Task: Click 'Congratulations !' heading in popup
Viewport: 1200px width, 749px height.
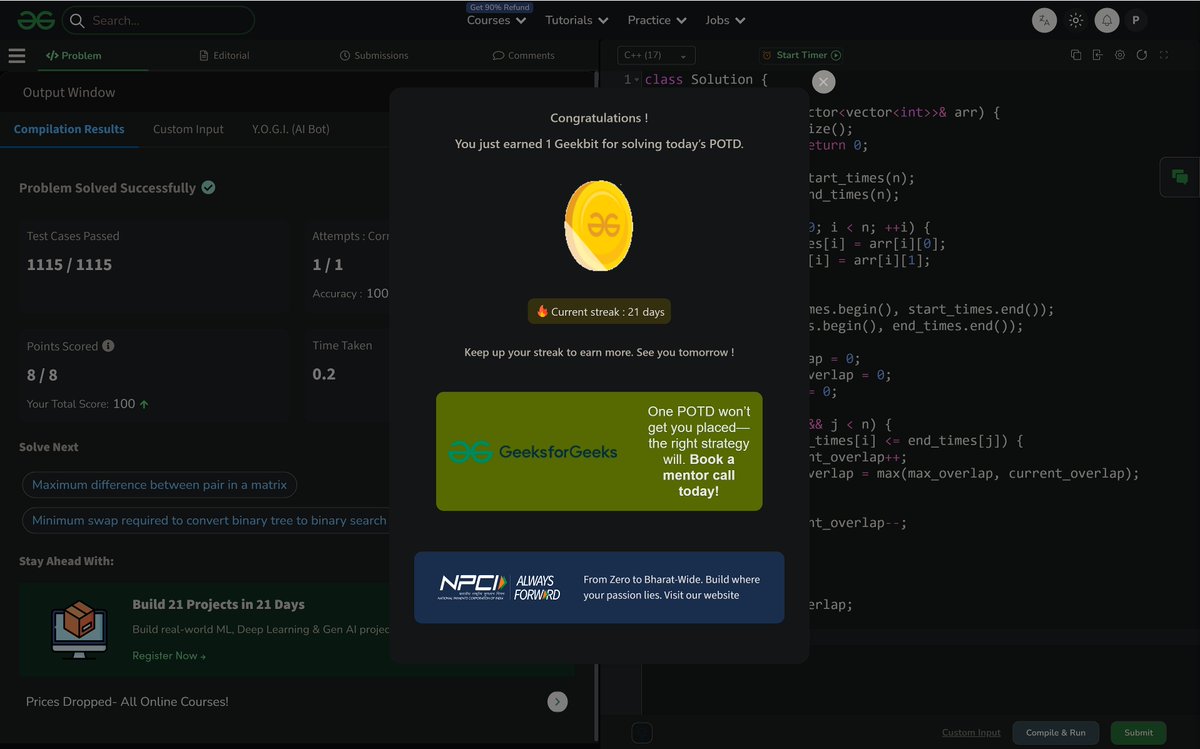Action: [599, 118]
